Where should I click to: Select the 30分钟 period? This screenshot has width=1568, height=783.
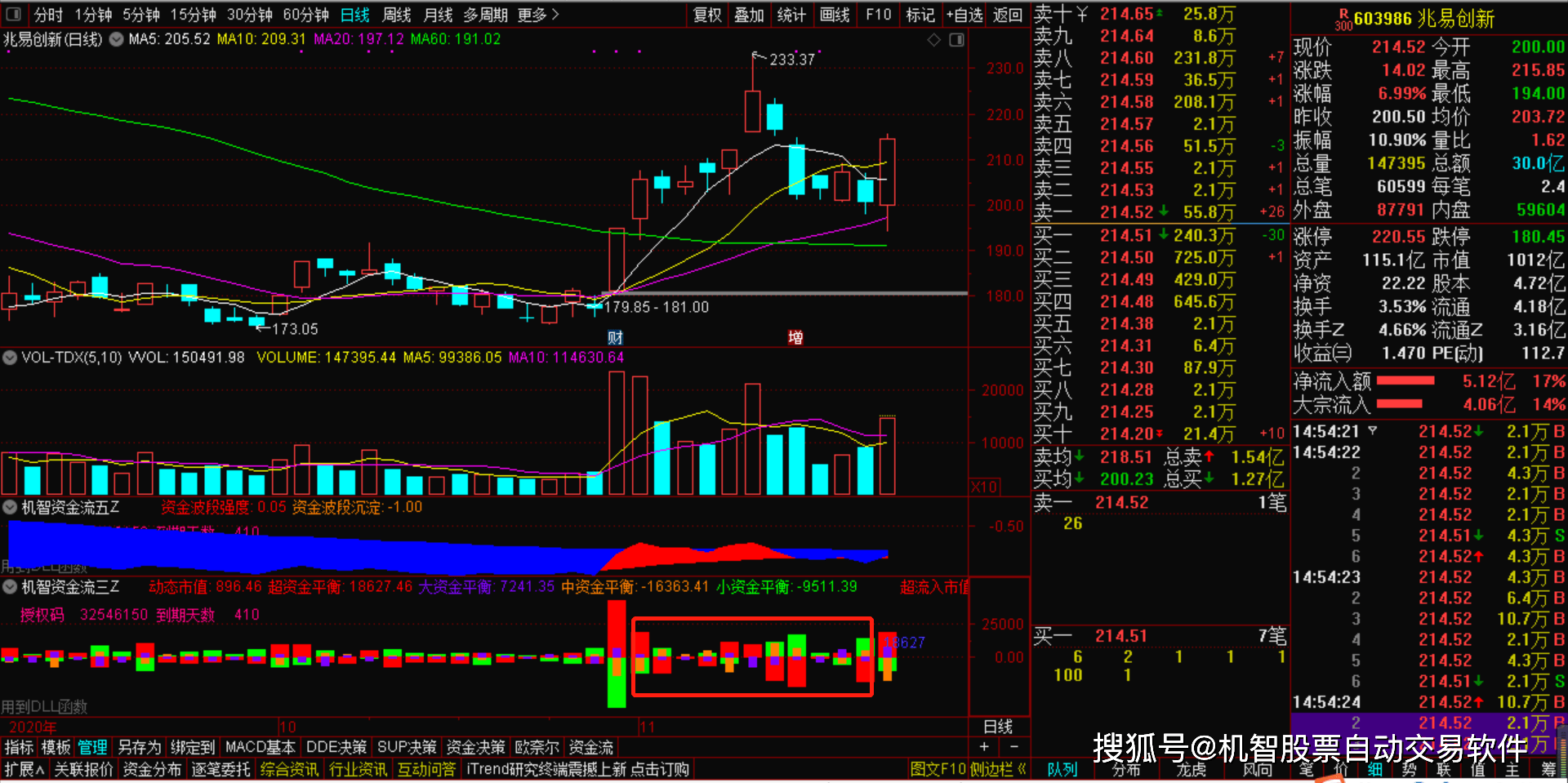click(249, 15)
